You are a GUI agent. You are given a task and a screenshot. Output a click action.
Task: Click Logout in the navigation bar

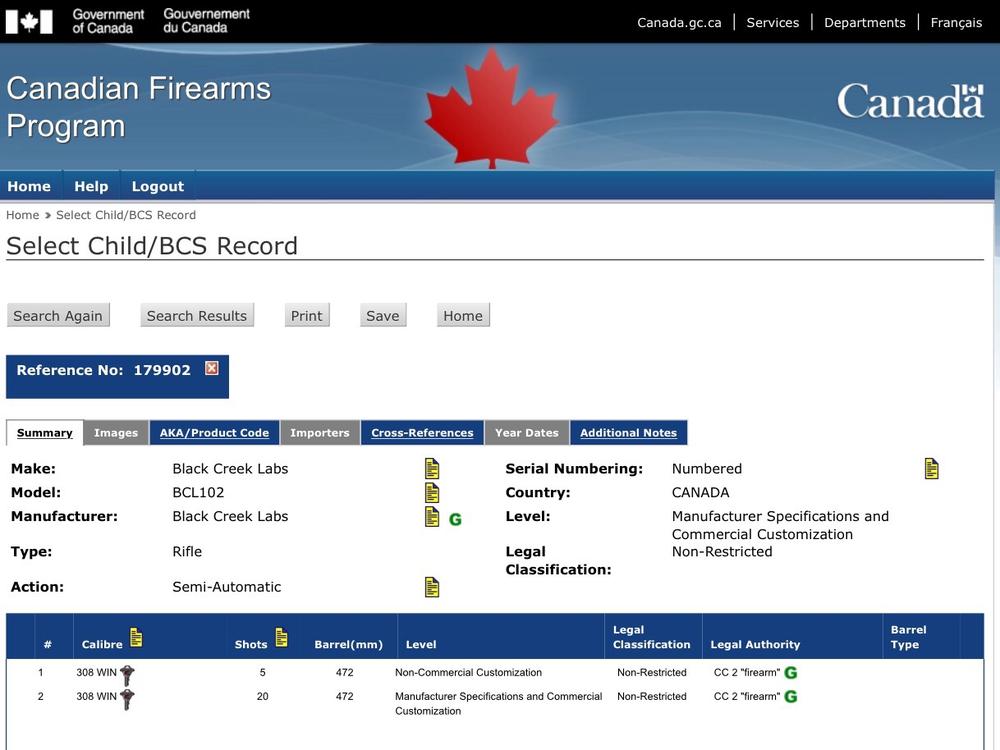click(x=158, y=186)
